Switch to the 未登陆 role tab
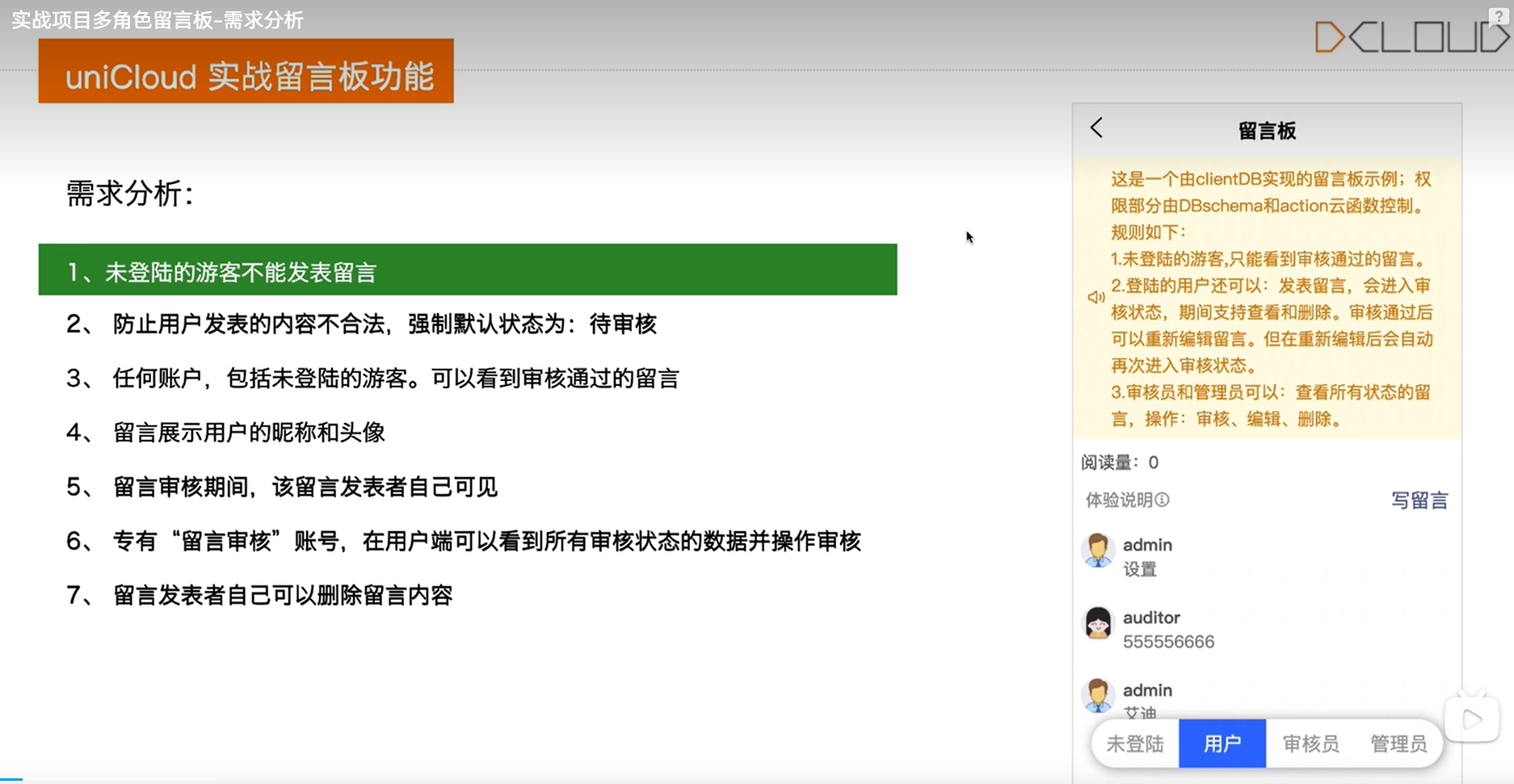 [x=1135, y=744]
